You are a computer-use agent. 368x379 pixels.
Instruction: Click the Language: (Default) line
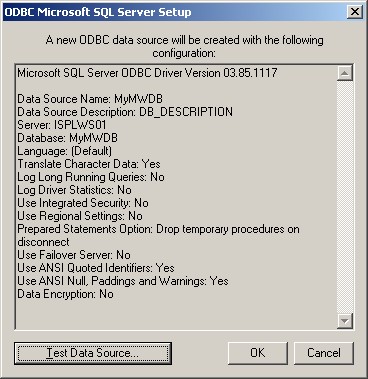tap(65, 151)
